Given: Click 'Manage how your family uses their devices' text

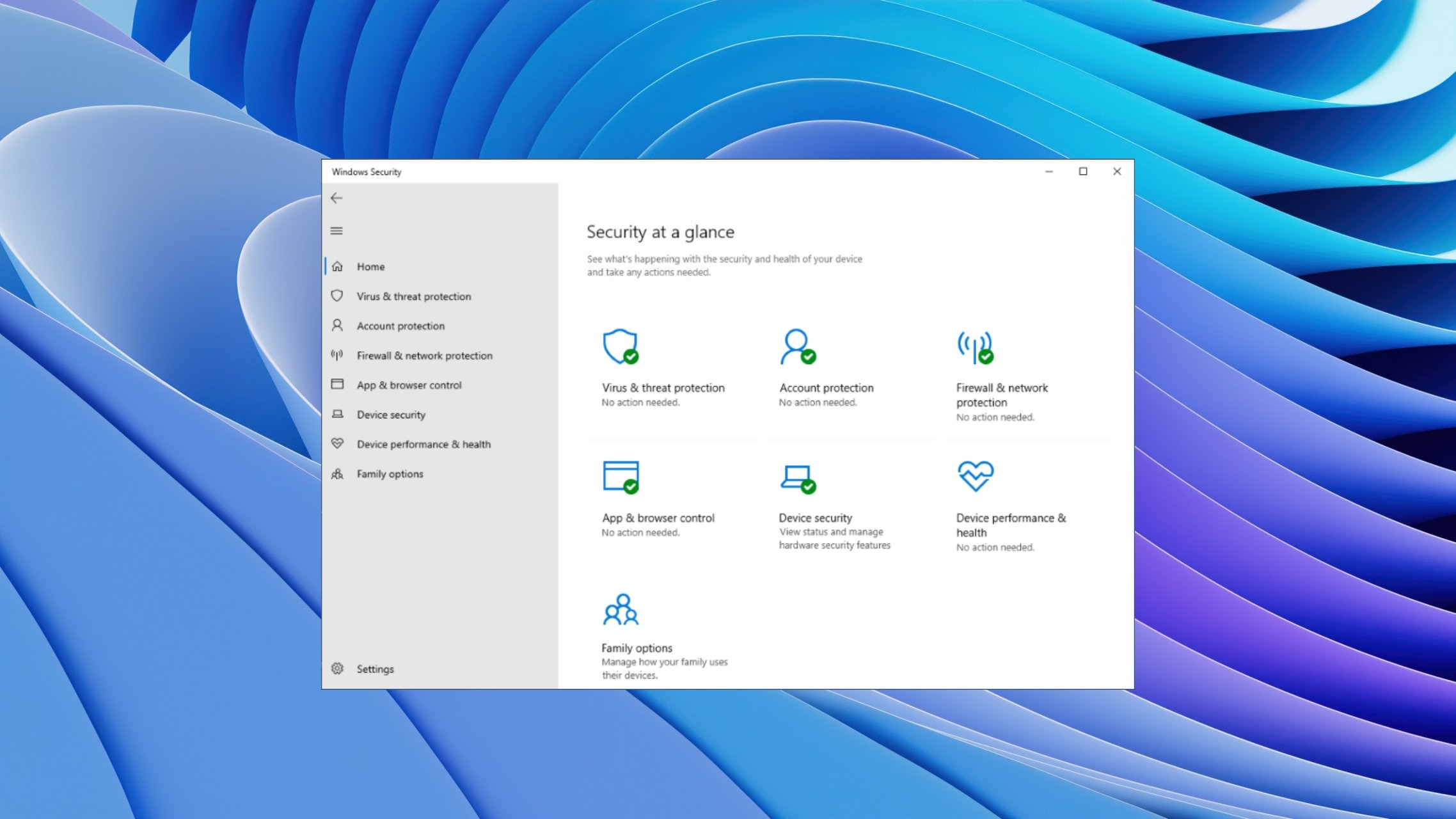Looking at the screenshot, I should (x=664, y=669).
